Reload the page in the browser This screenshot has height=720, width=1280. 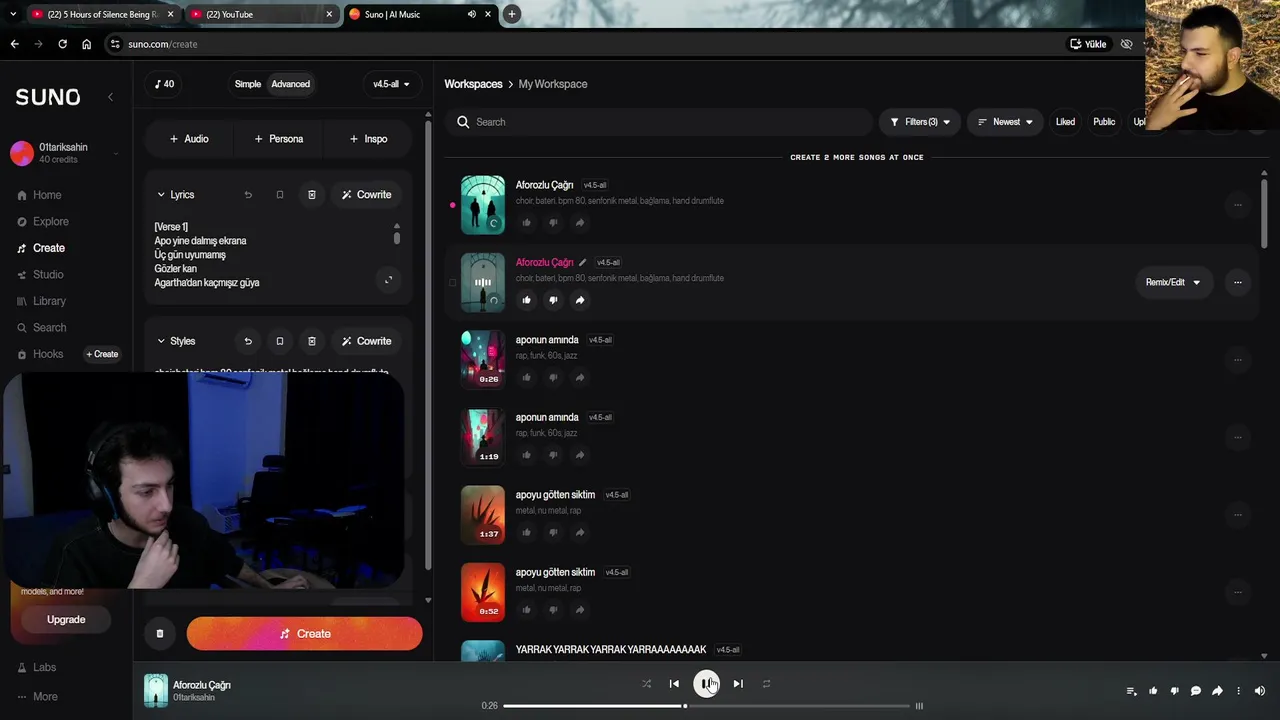(62, 44)
